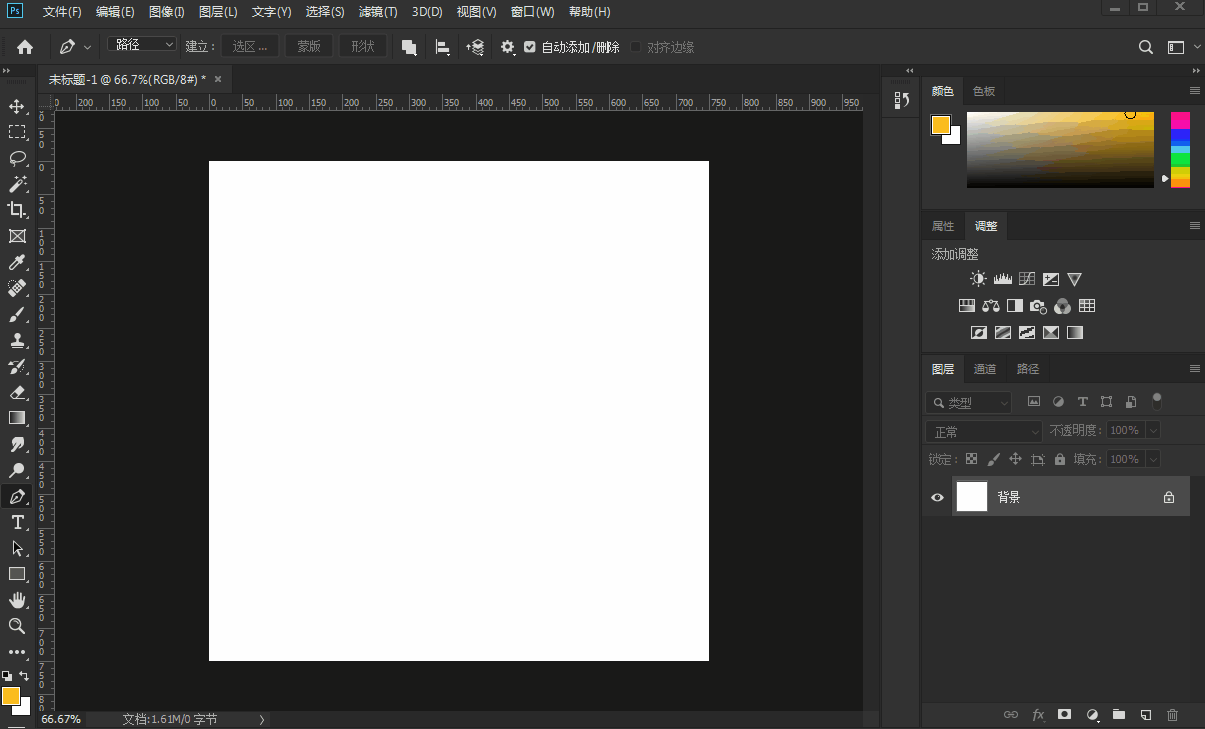
Task: Toggle the layer filter on/off switch
Action: point(1157,402)
